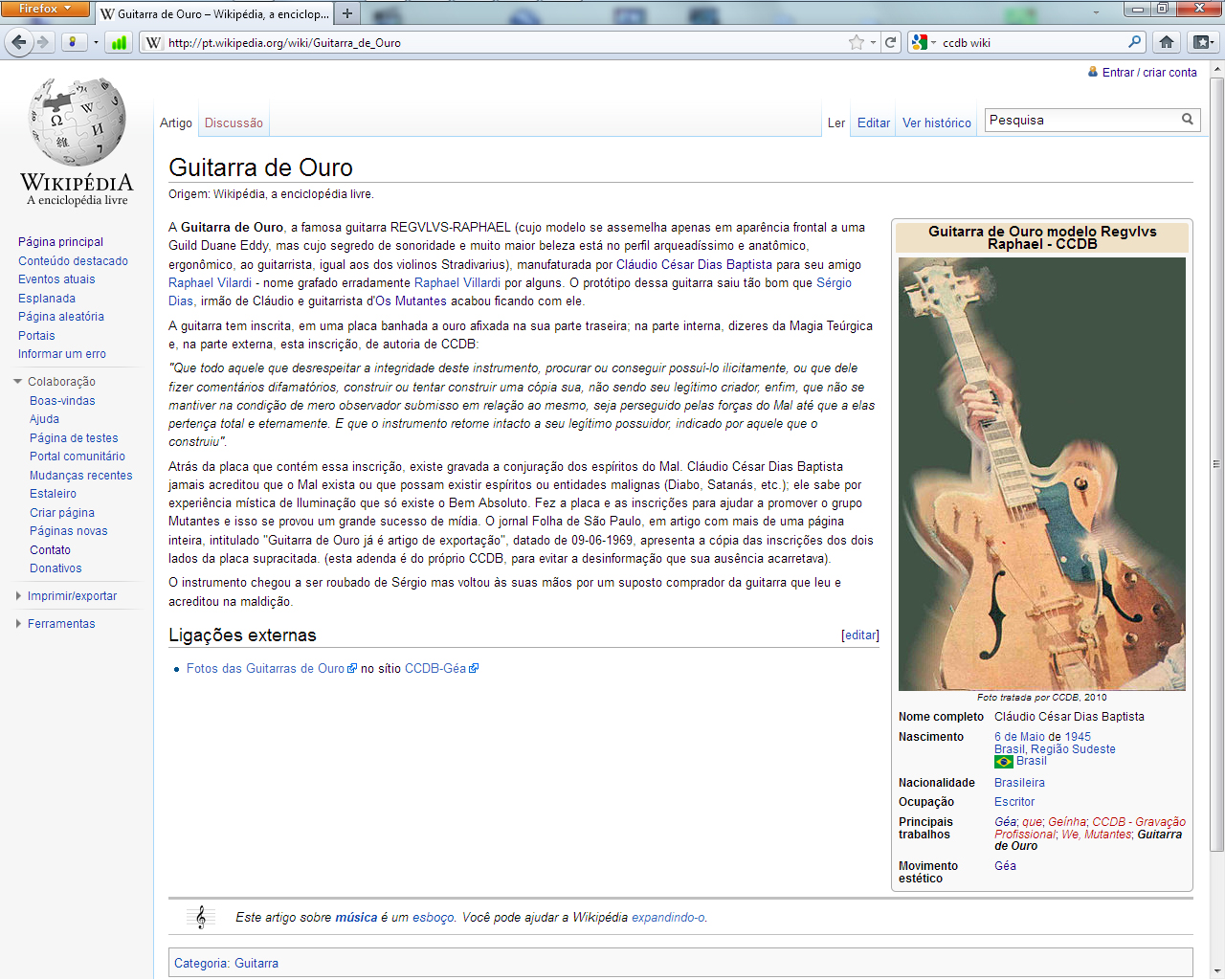Viewport: 1225px width, 980px height.
Task: Click the browser search bar magnifier
Action: click(x=1134, y=42)
